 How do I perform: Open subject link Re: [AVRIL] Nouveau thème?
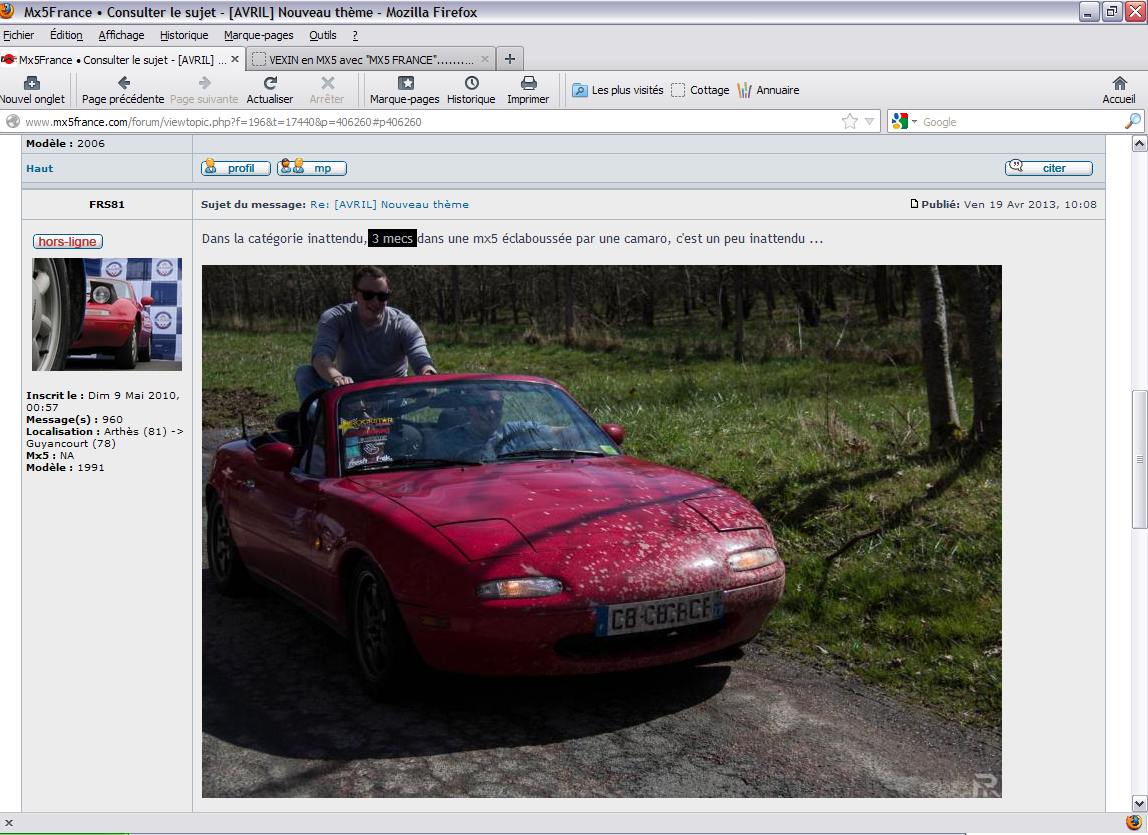pyautogui.click(x=390, y=204)
